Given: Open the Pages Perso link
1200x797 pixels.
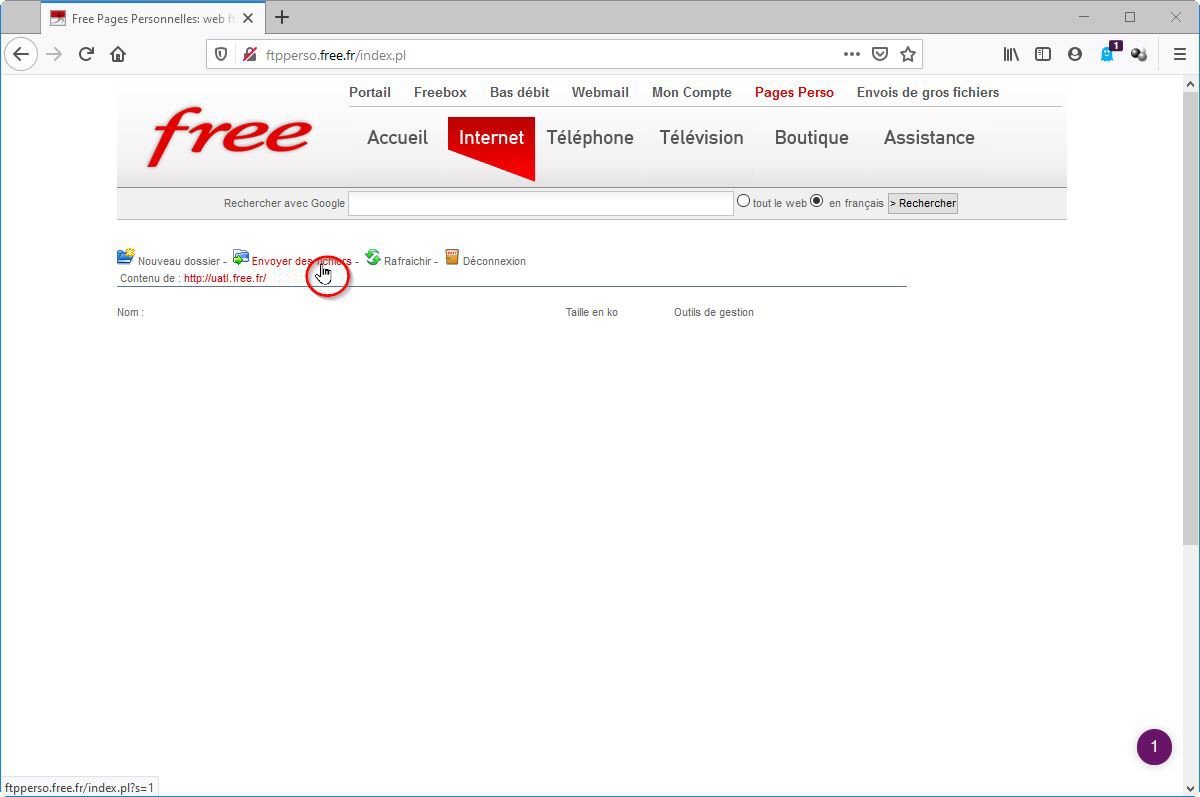Looking at the screenshot, I should pyautogui.click(x=794, y=92).
